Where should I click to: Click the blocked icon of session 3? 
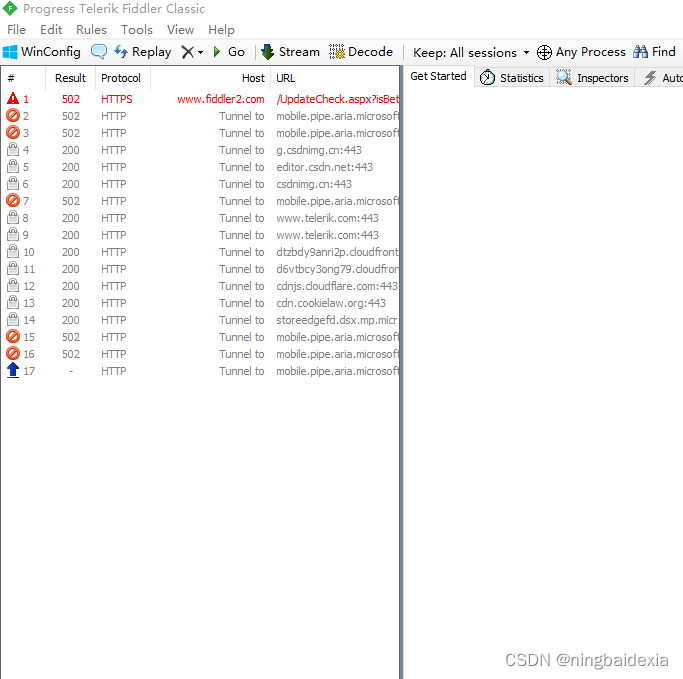pyautogui.click(x=13, y=132)
